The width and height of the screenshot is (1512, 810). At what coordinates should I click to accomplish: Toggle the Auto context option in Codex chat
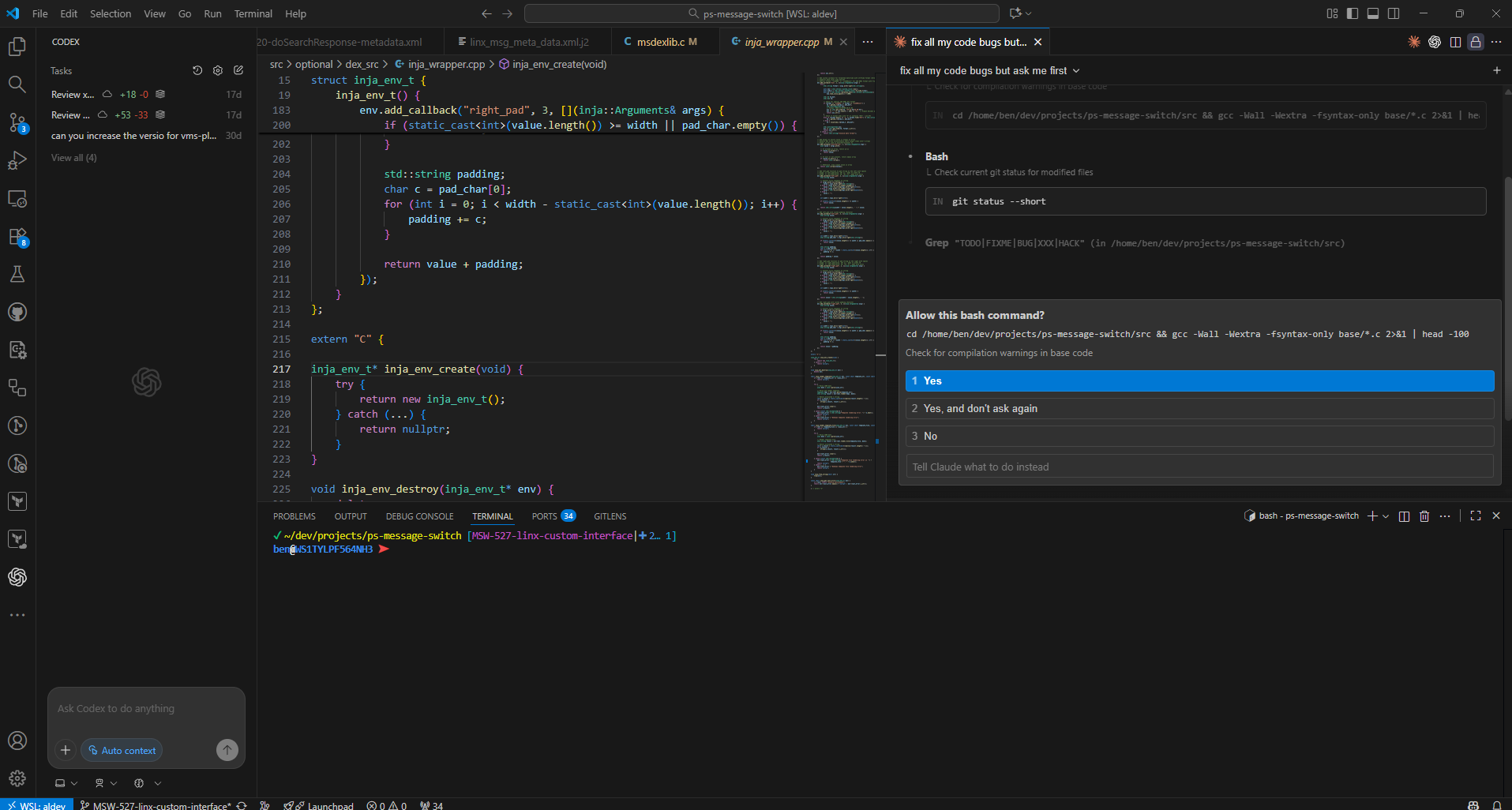coord(121,750)
